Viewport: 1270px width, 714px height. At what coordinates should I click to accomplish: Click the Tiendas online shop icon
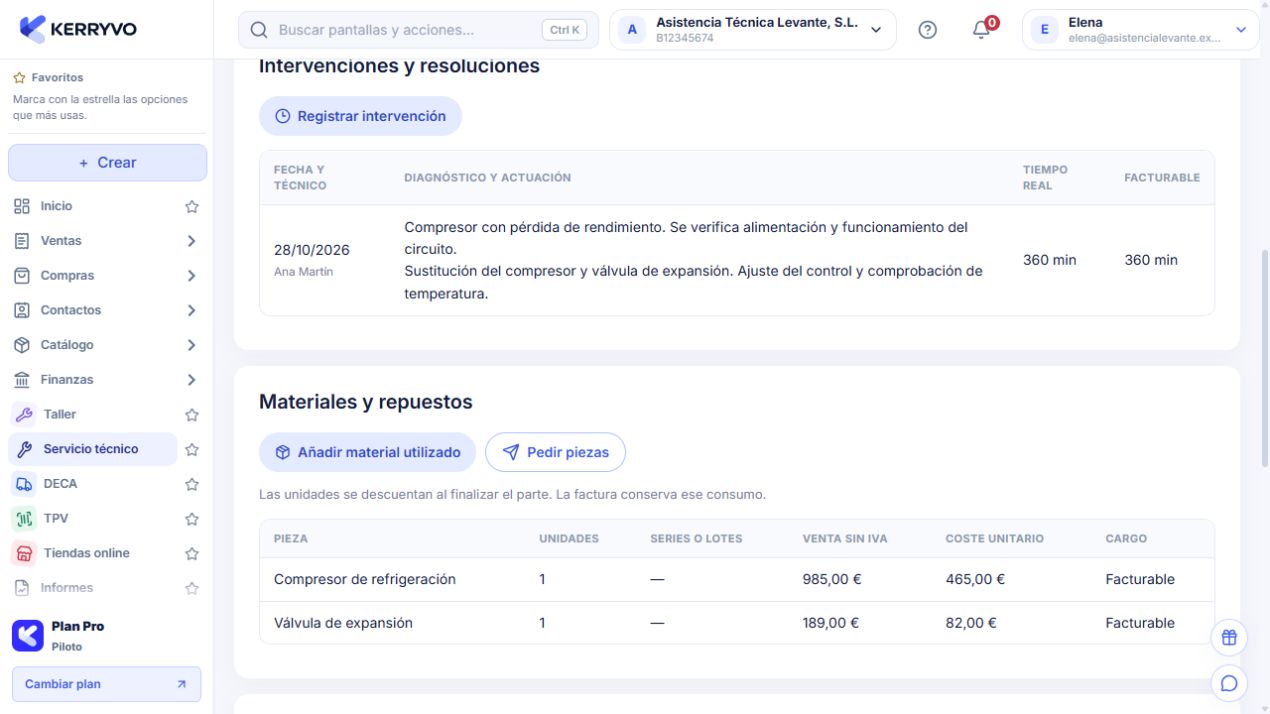[24, 553]
